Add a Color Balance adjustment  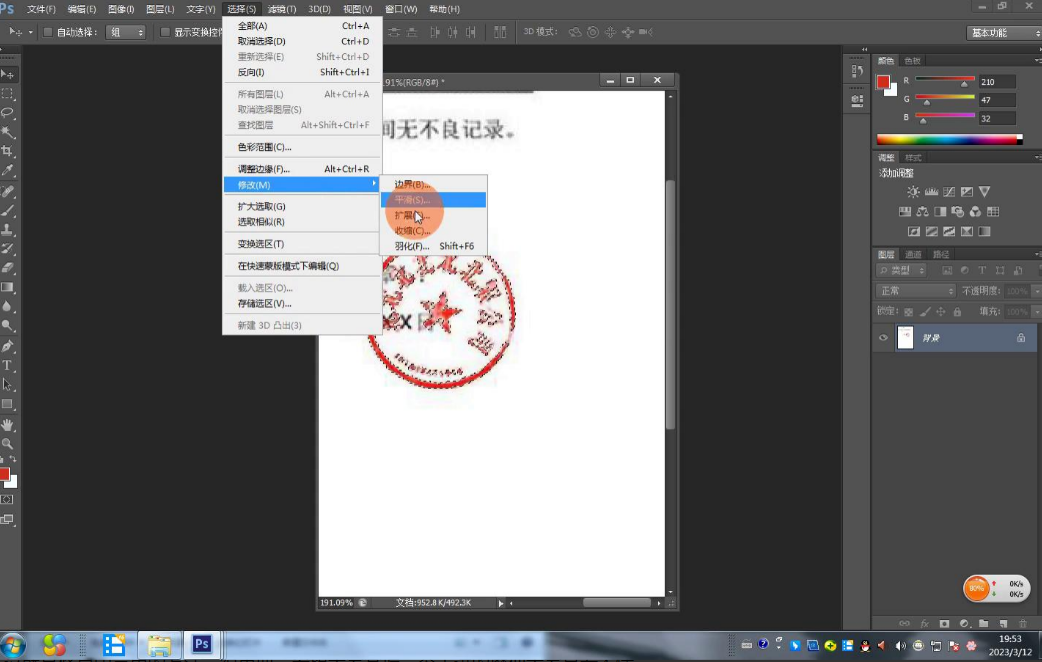(922, 211)
